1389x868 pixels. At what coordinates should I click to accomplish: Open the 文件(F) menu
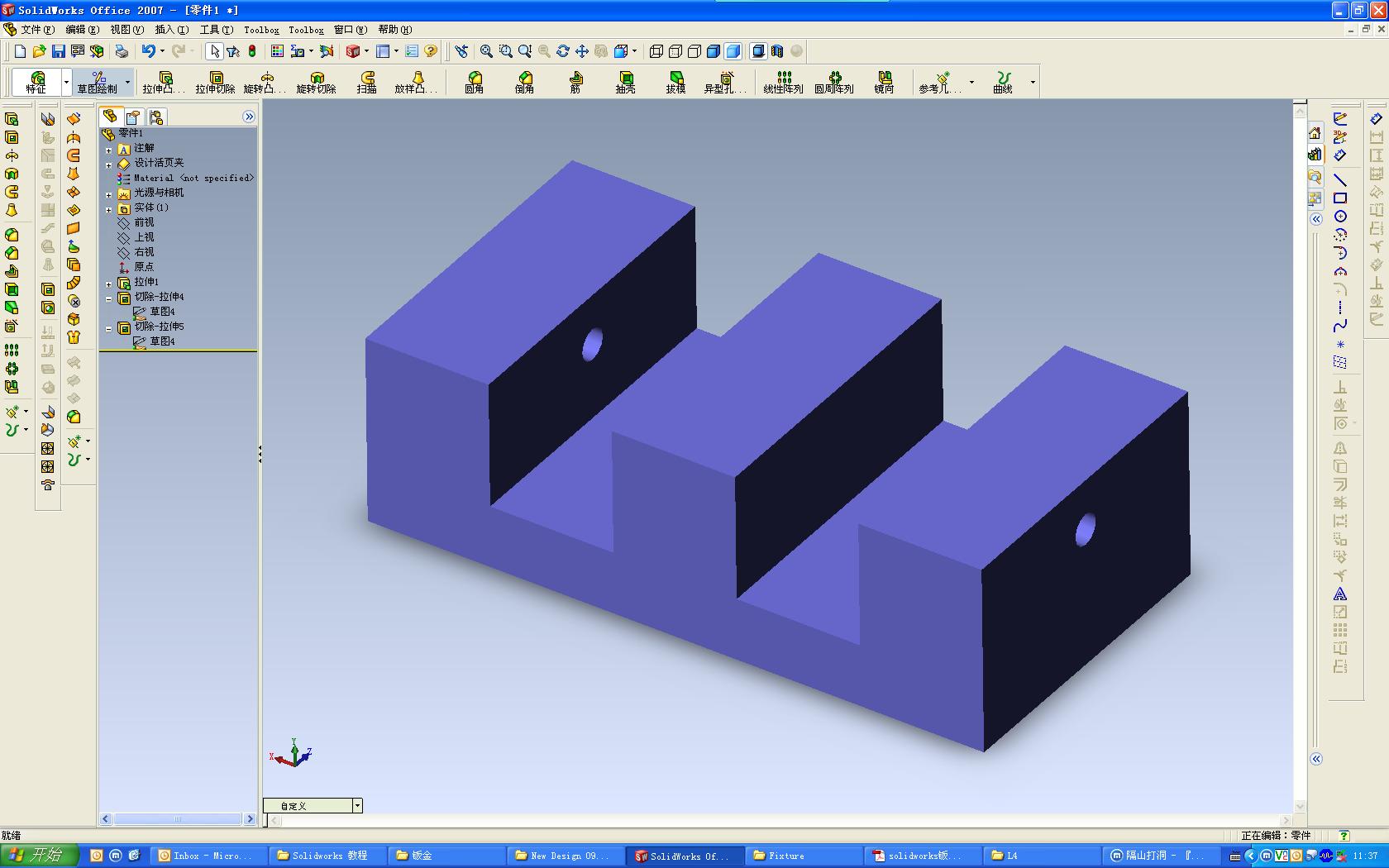(x=38, y=30)
